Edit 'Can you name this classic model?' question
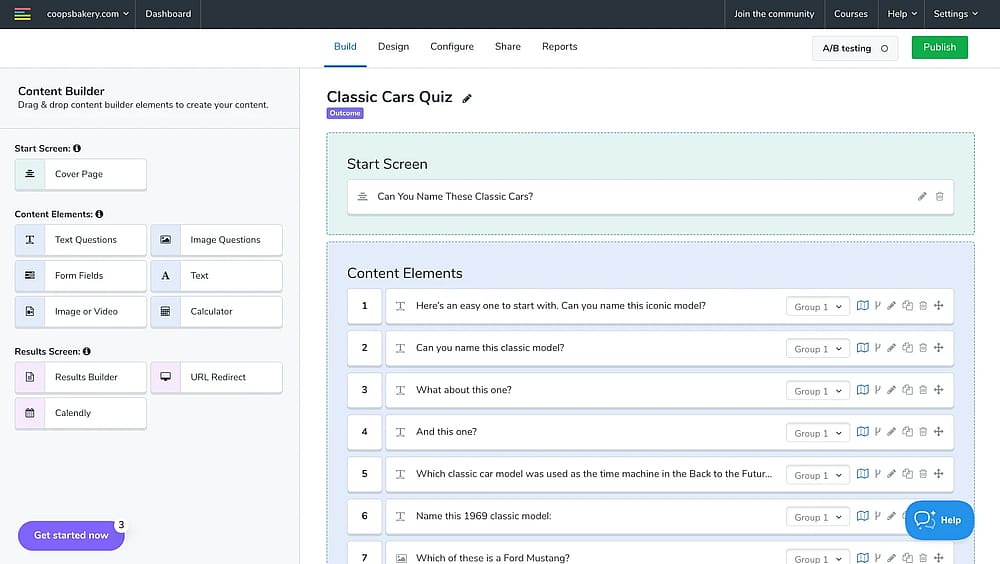 click(x=892, y=348)
